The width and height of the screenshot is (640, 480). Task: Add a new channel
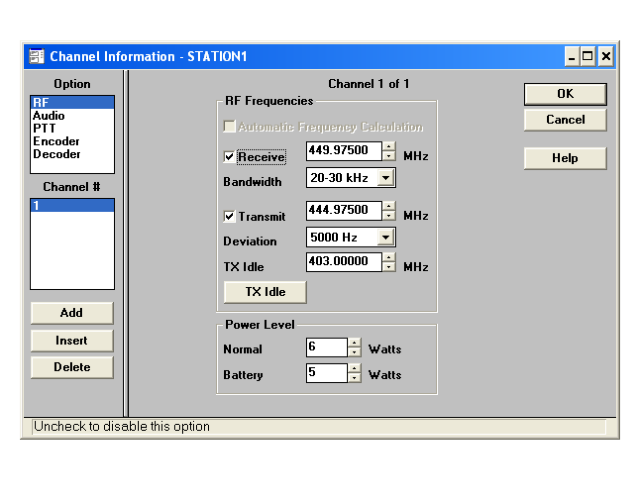click(71, 313)
